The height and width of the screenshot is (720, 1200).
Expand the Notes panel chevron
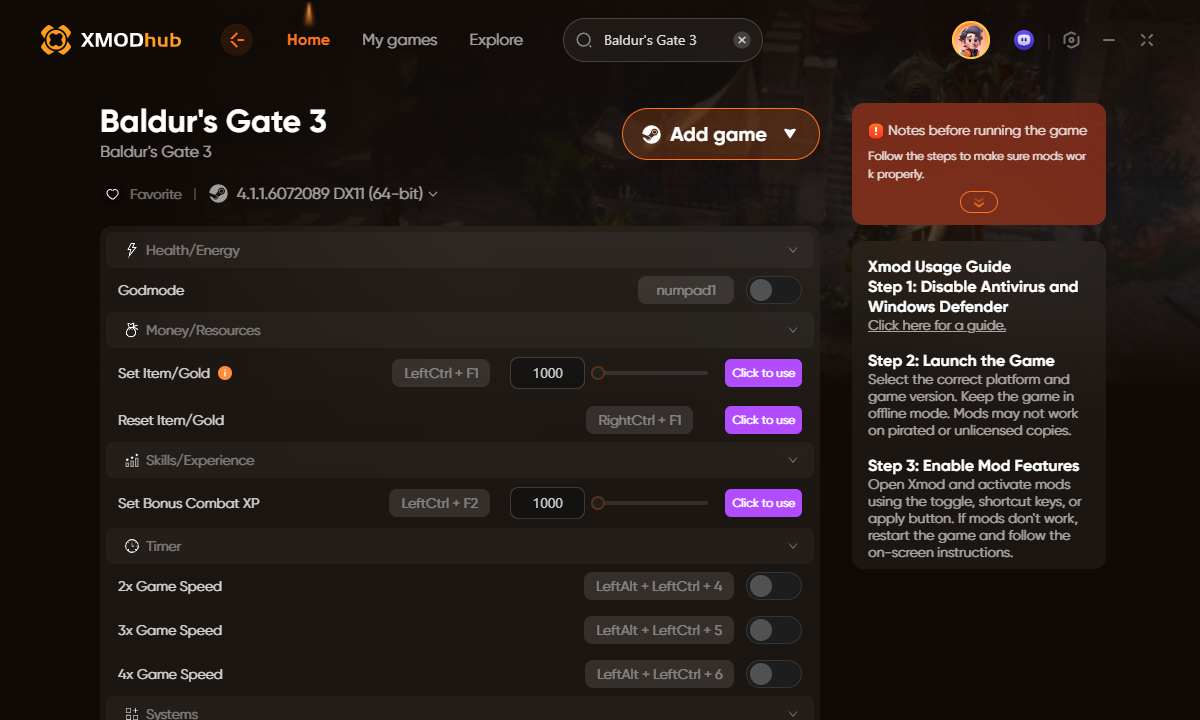pyautogui.click(x=978, y=201)
